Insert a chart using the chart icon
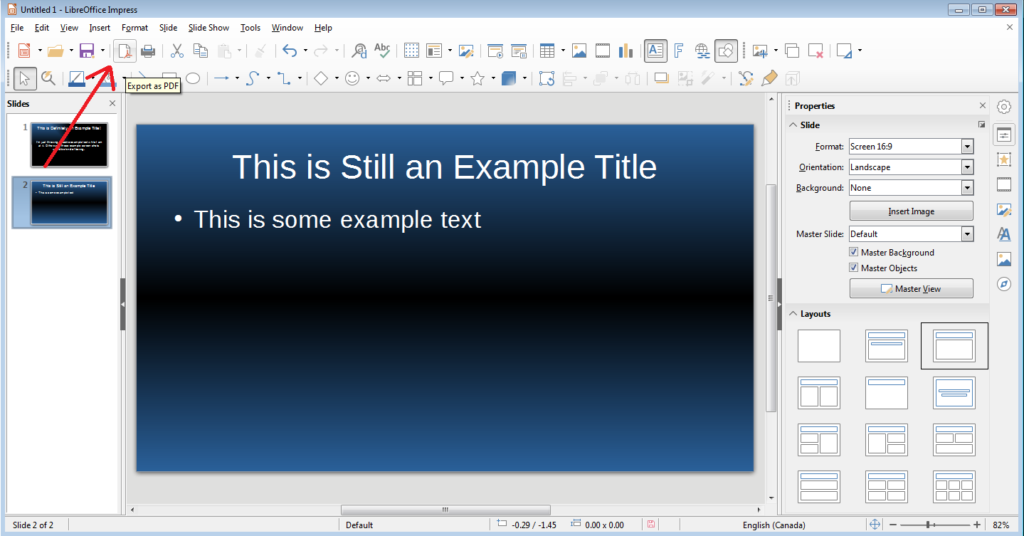1024x536 pixels. coord(627,50)
